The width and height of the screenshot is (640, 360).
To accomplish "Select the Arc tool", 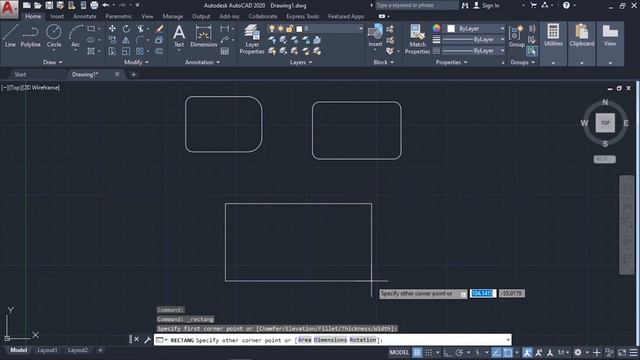I will tap(76, 36).
